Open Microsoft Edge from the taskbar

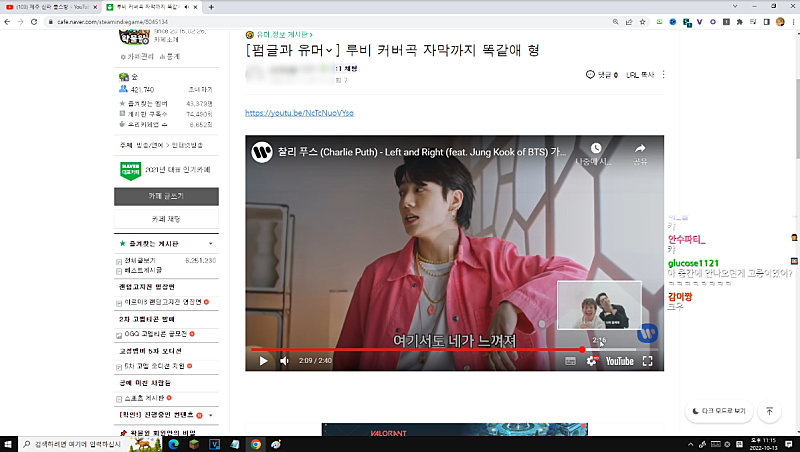(173, 444)
